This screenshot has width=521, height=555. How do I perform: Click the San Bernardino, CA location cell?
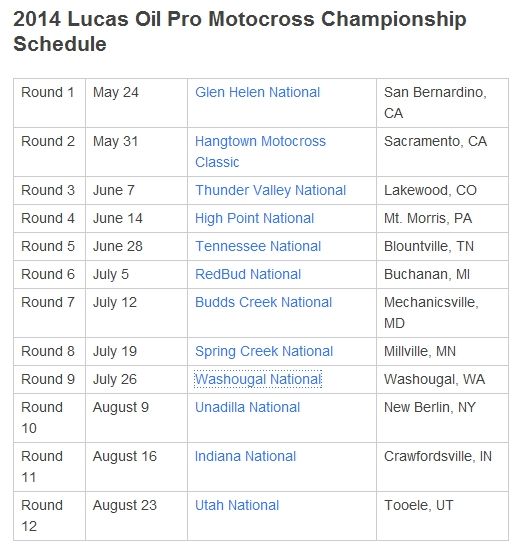pos(442,103)
